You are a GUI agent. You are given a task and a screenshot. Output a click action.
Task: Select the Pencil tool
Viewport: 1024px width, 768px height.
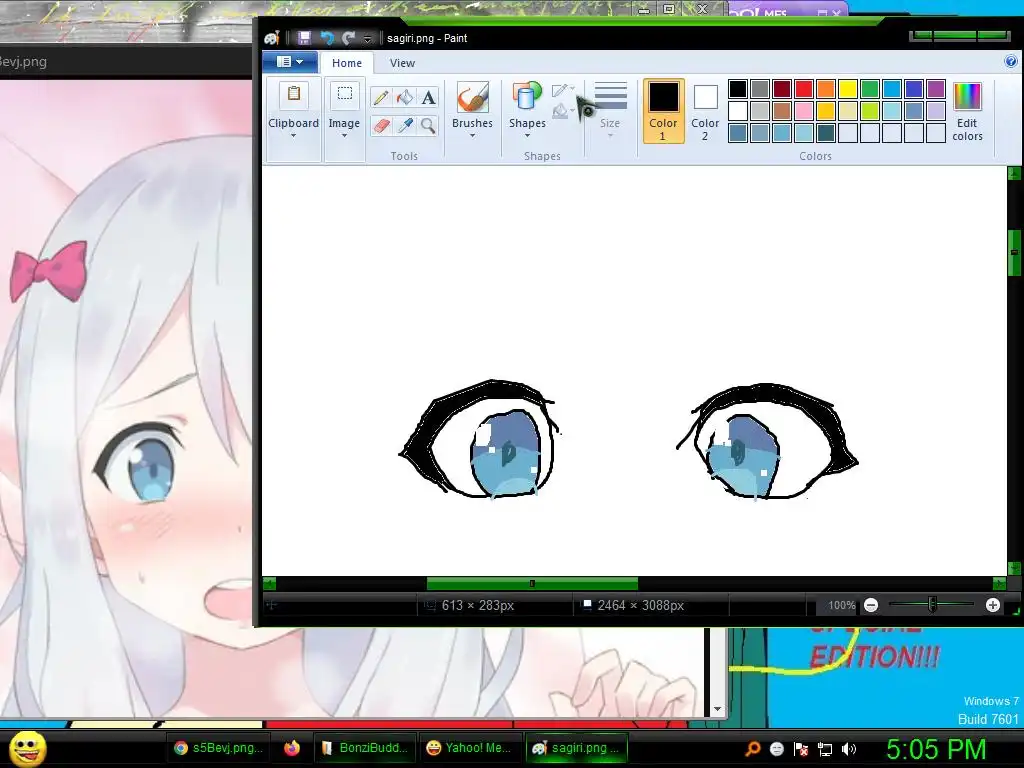tap(381, 97)
